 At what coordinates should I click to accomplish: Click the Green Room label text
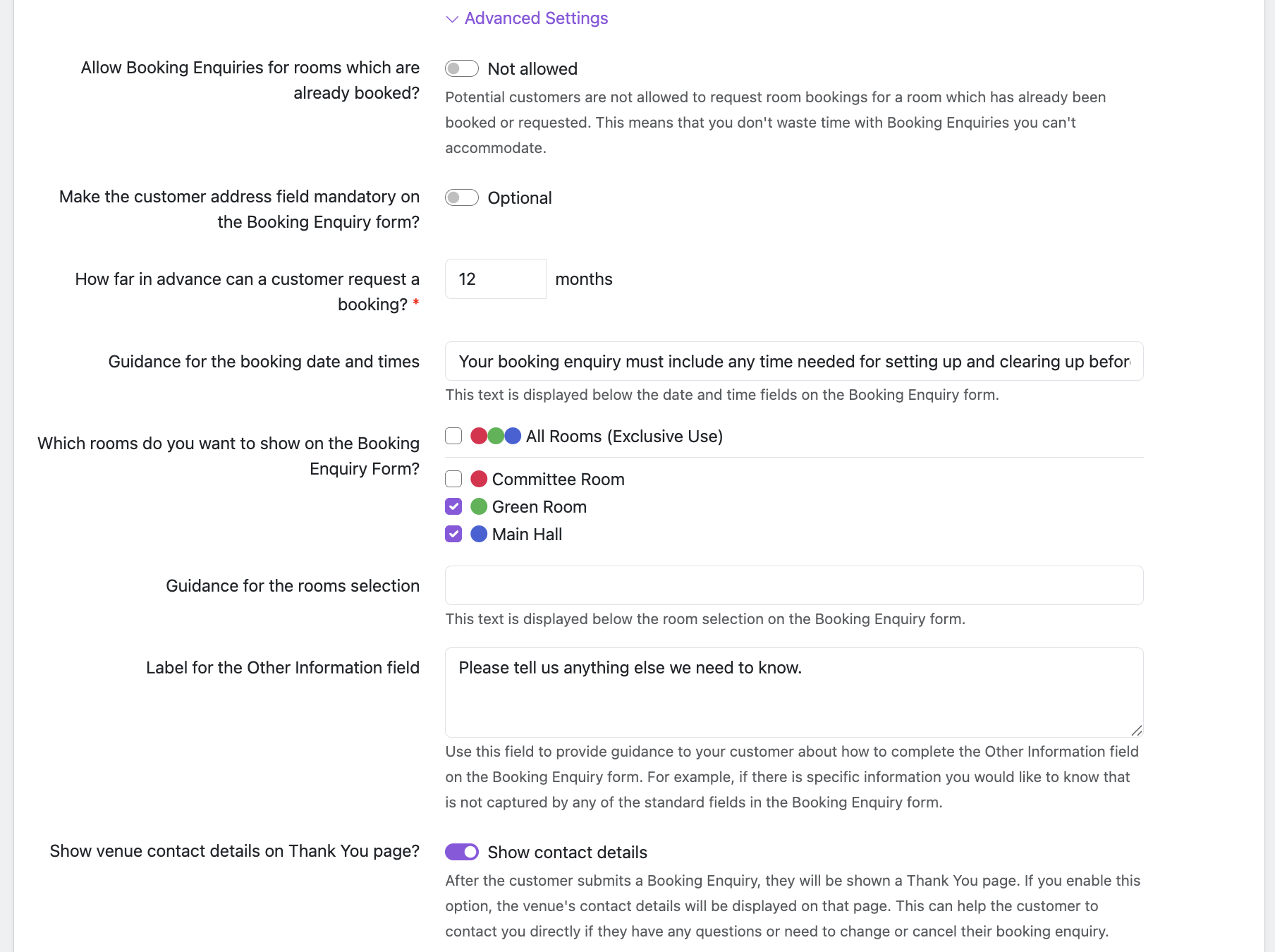(539, 507)
